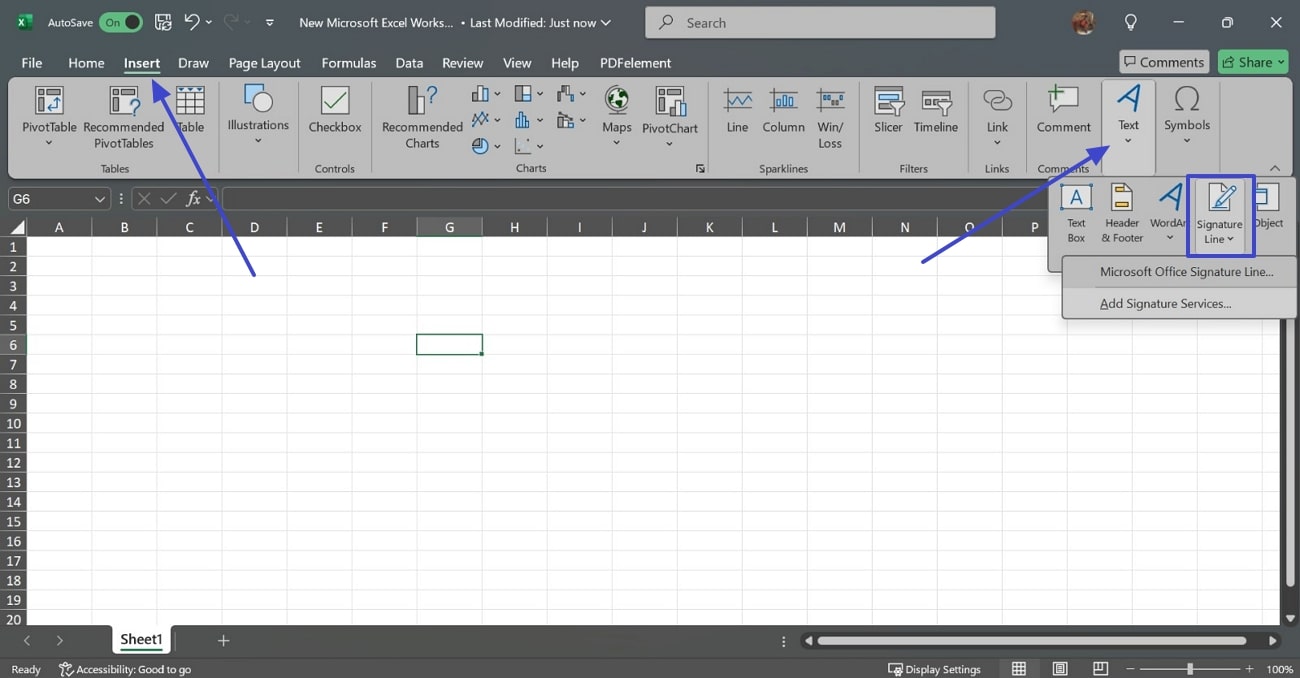Insert a Checkbox control
The width and height of the screenshot is (1300, 678).
[x=334, y=112]
